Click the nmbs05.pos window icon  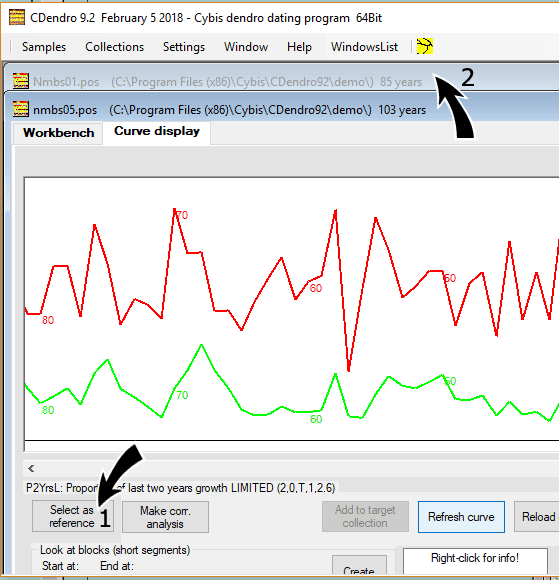(x=21, y=109)
